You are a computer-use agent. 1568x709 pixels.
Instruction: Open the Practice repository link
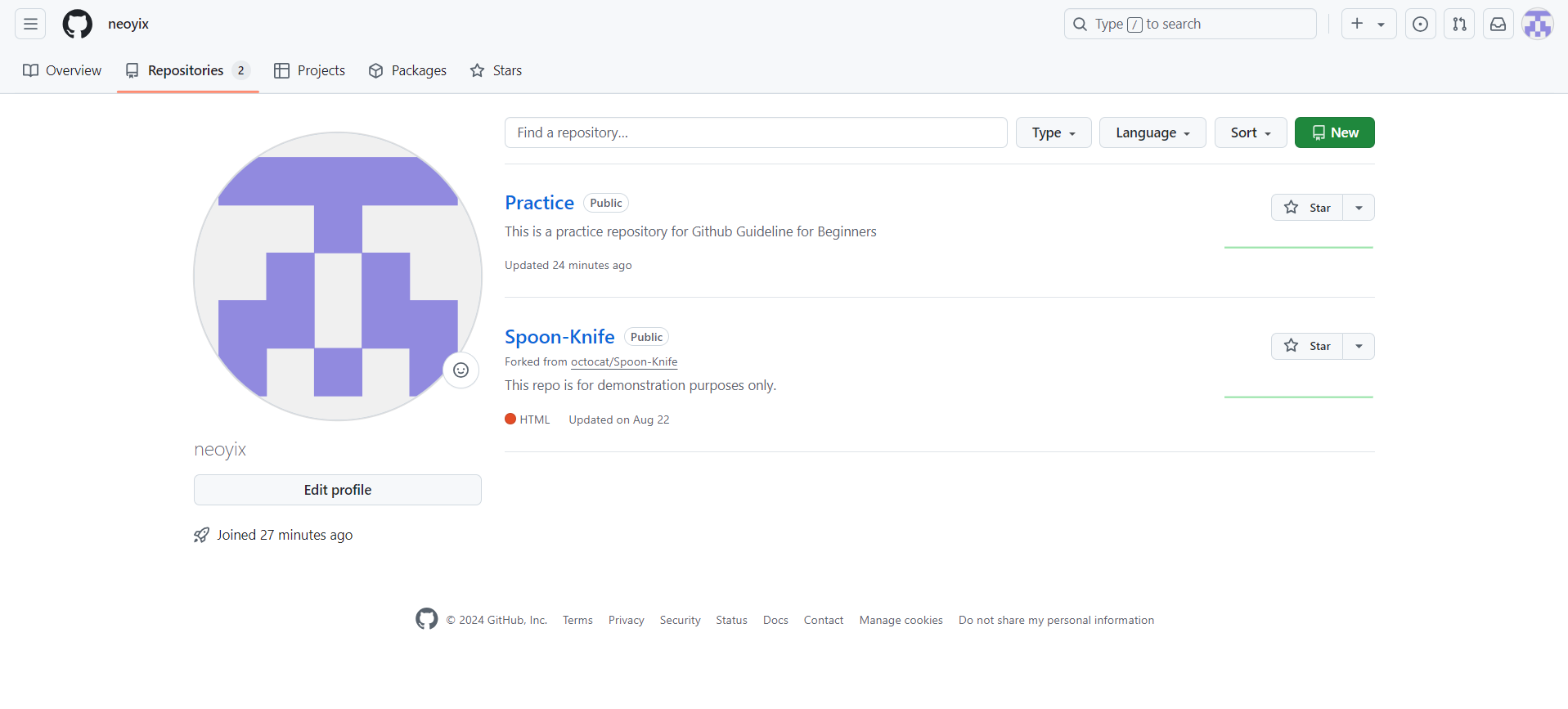pyautogui.click(x=540, y=203)
